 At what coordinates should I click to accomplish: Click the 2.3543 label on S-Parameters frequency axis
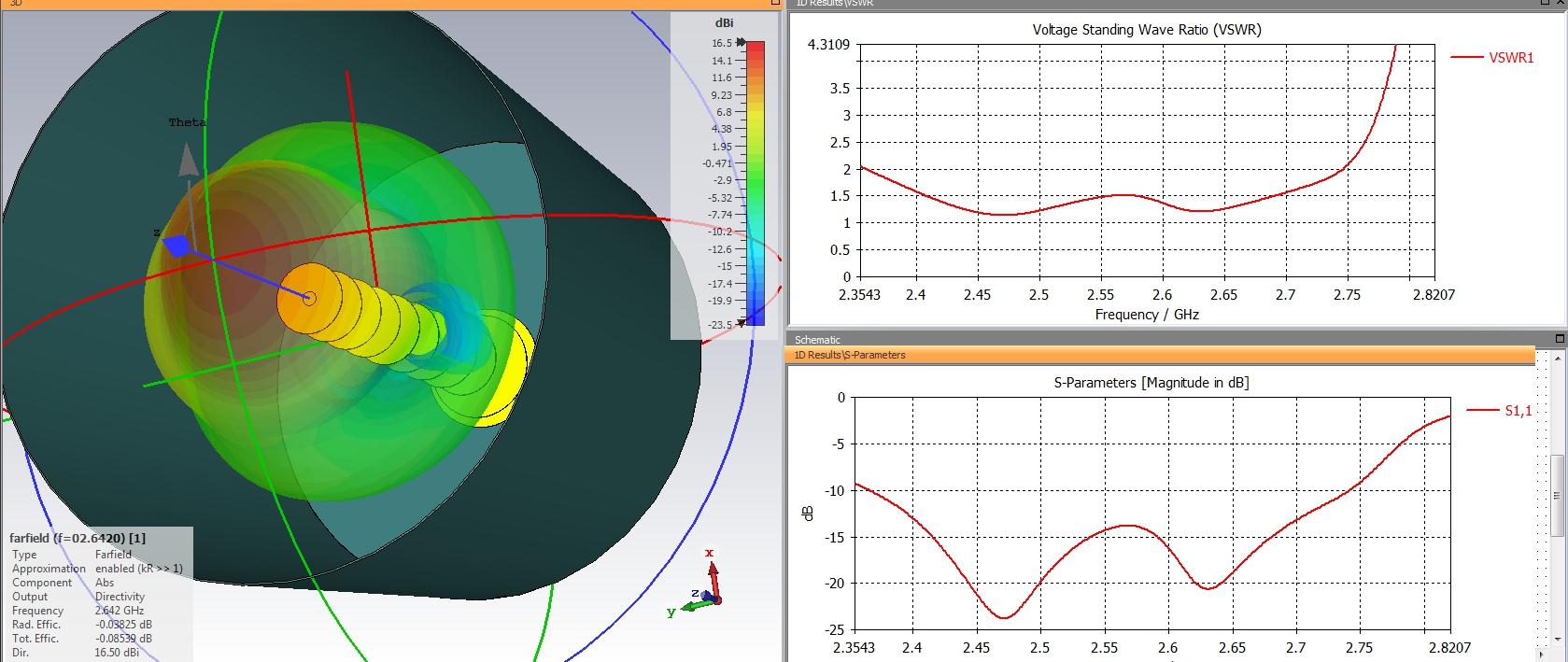tap(854, 648)
